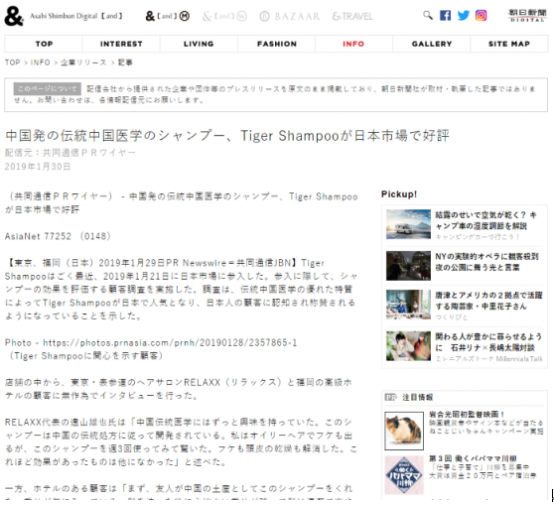This screenshot has width=554, height=510.
Task: Go to TOP in the breadcrumb
Action: click(12, 63)
